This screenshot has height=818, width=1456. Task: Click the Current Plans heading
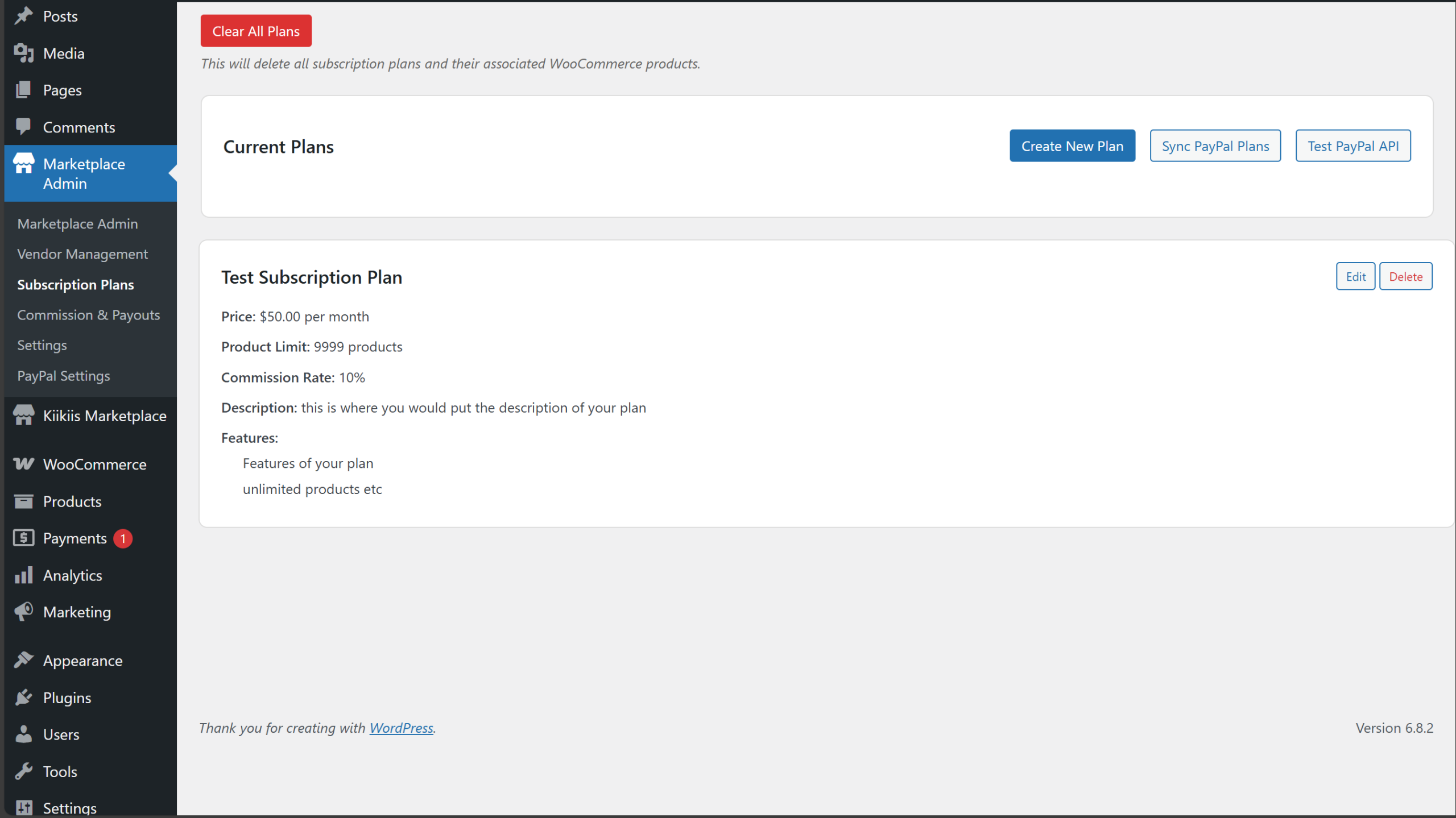click(x=278, y=147)
